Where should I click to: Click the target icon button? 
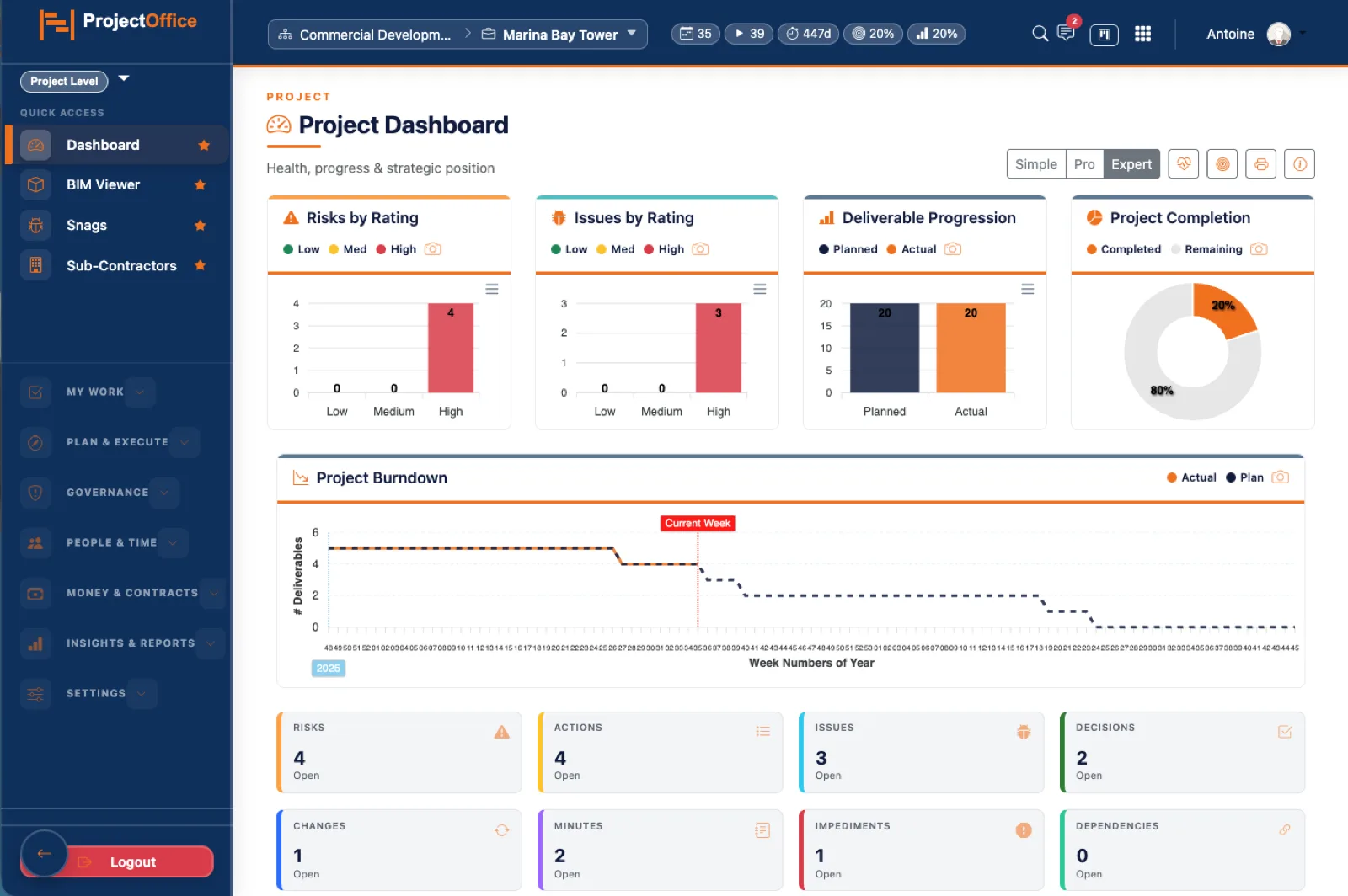[x=1222, y=164]
